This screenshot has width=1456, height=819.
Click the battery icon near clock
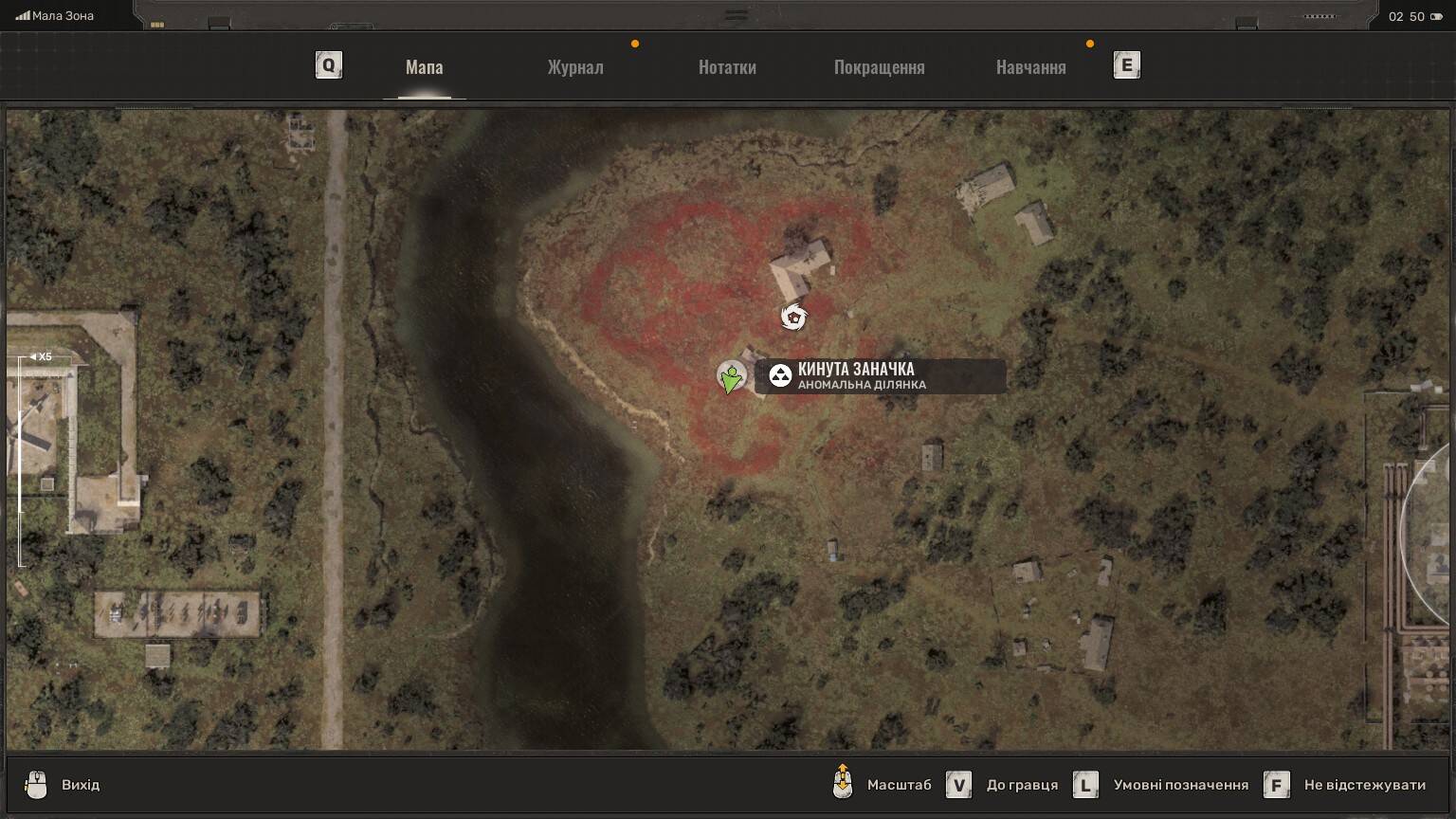[x=1434, y=16]
